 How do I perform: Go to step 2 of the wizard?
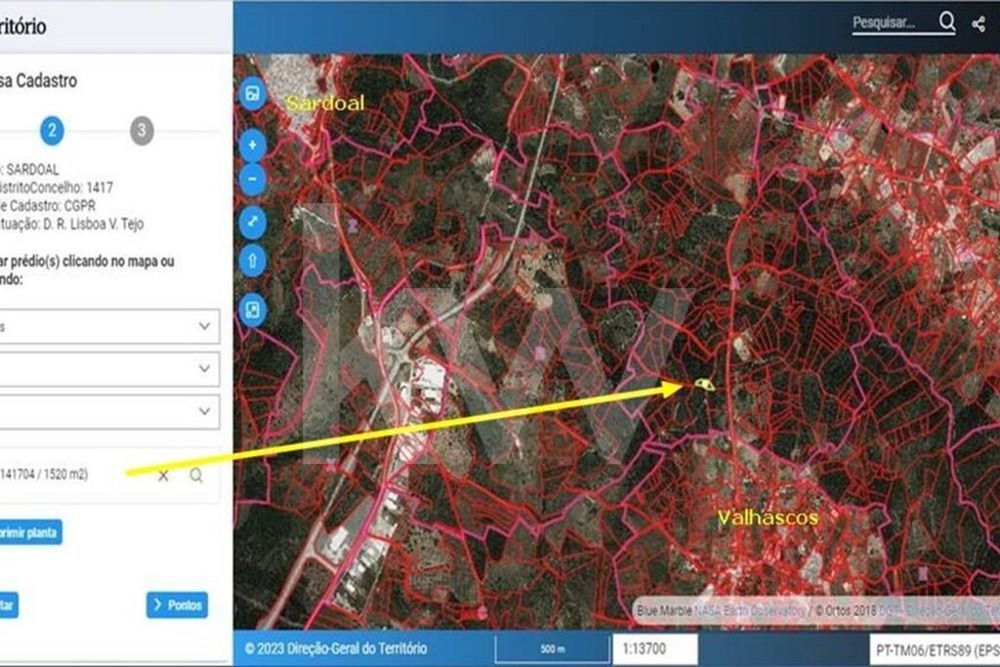[x=52, y=131]
